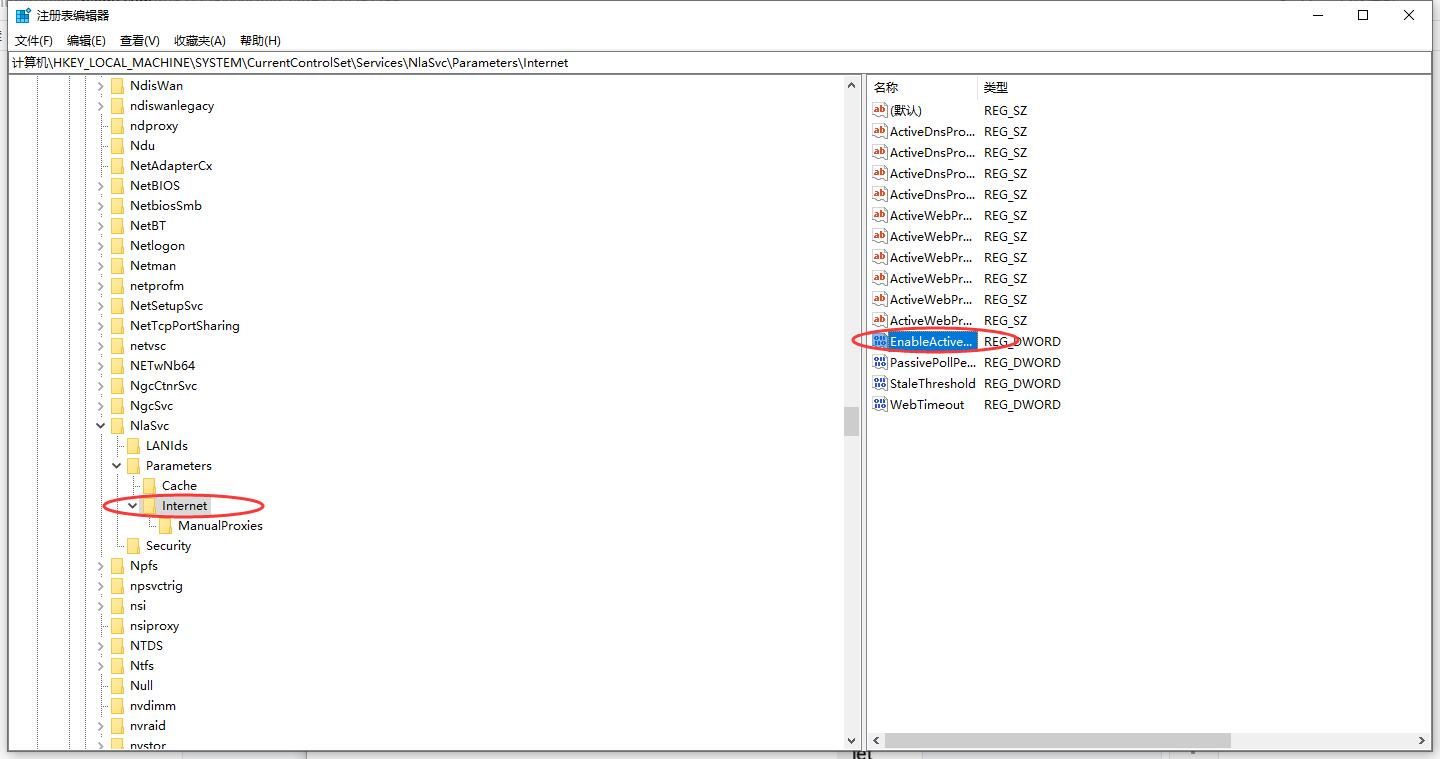Select the NetTcpPortSharing folder icon
Viewport: 1440px width, 759px height.
tap(118, 326)
